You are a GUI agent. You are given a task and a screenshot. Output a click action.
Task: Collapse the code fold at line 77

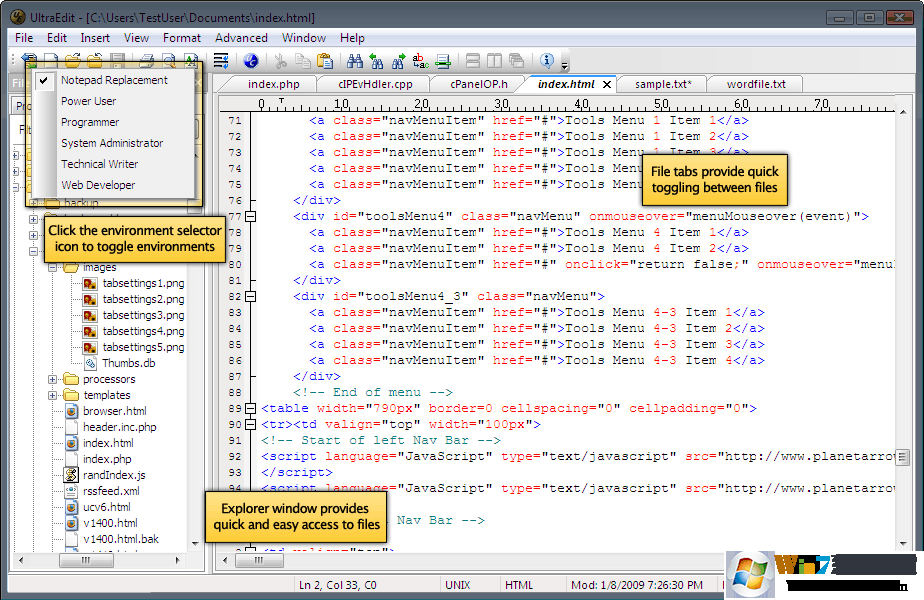tap(251, 216)
